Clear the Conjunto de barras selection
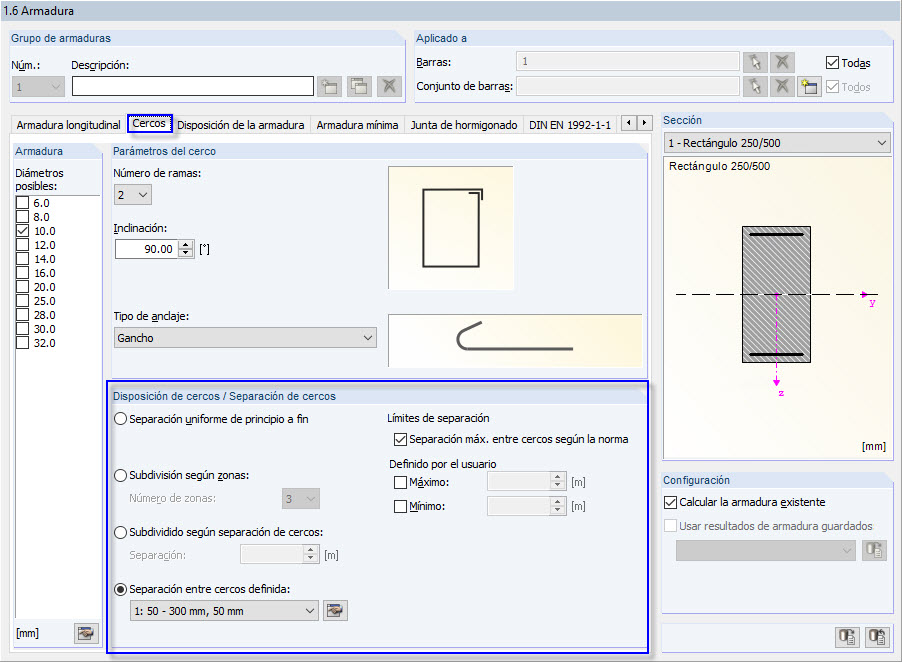 tap(782, 87)
